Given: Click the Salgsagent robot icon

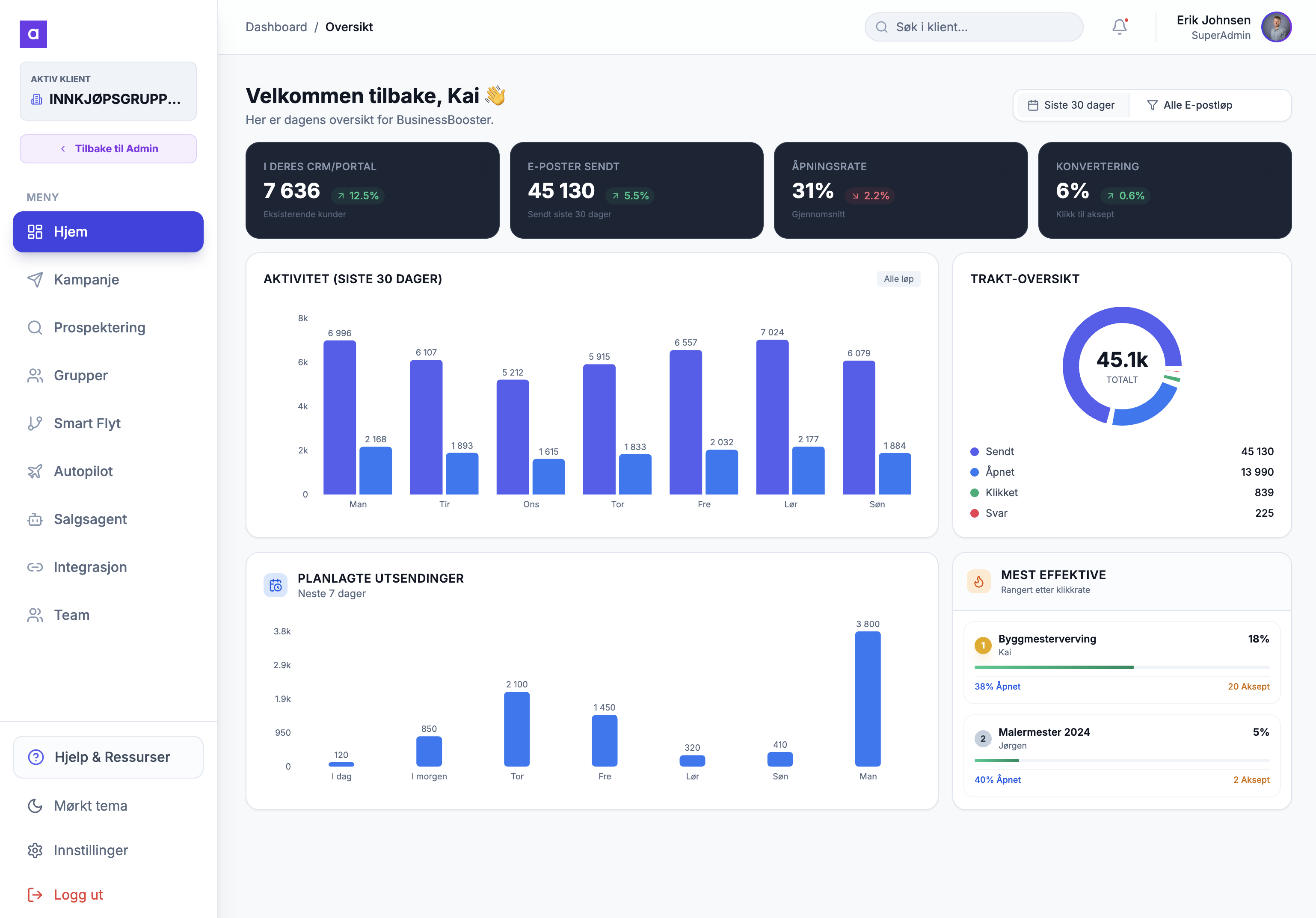Looking at the screenshot, I should pyautogui.click(x=35, y=520).
